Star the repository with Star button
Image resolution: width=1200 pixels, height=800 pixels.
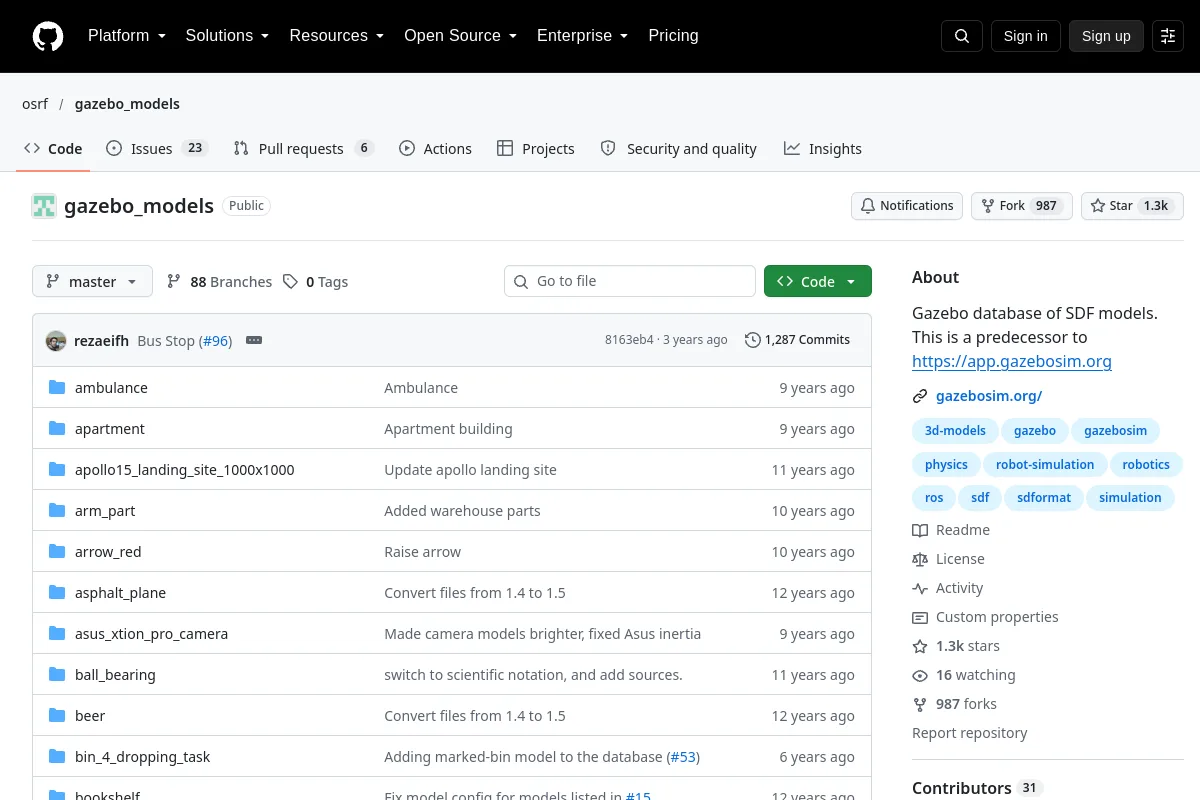pyautogui.click(x=1132, y=206)
